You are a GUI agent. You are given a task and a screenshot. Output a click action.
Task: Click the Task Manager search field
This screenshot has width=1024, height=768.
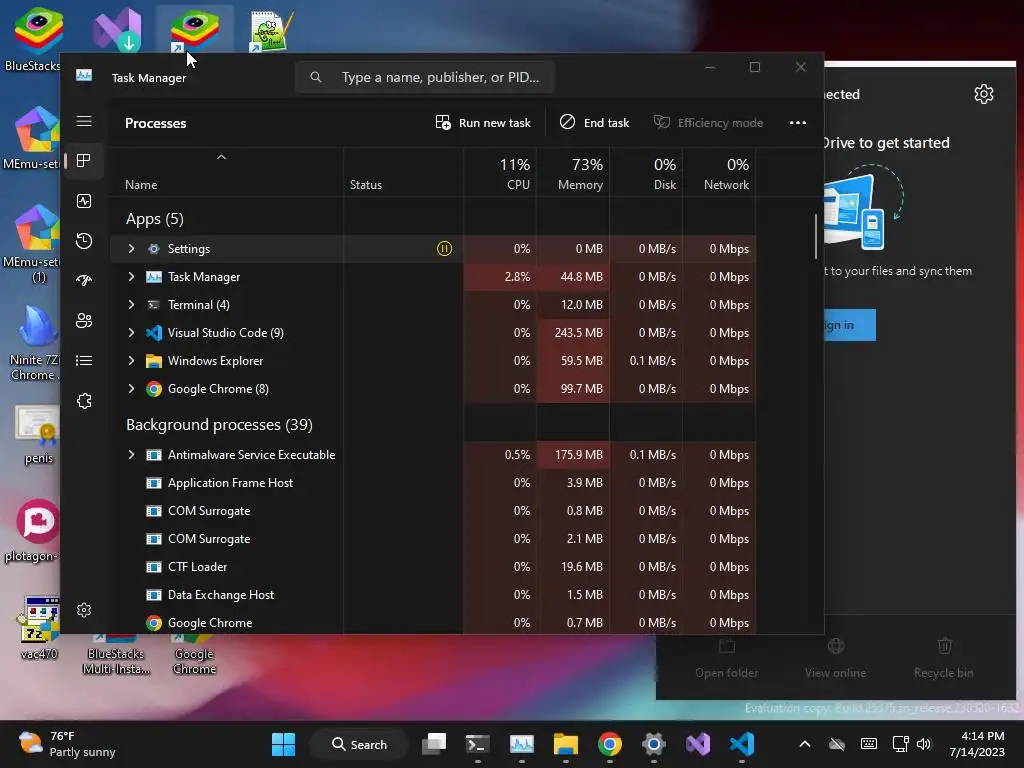[x=424, y=77]
